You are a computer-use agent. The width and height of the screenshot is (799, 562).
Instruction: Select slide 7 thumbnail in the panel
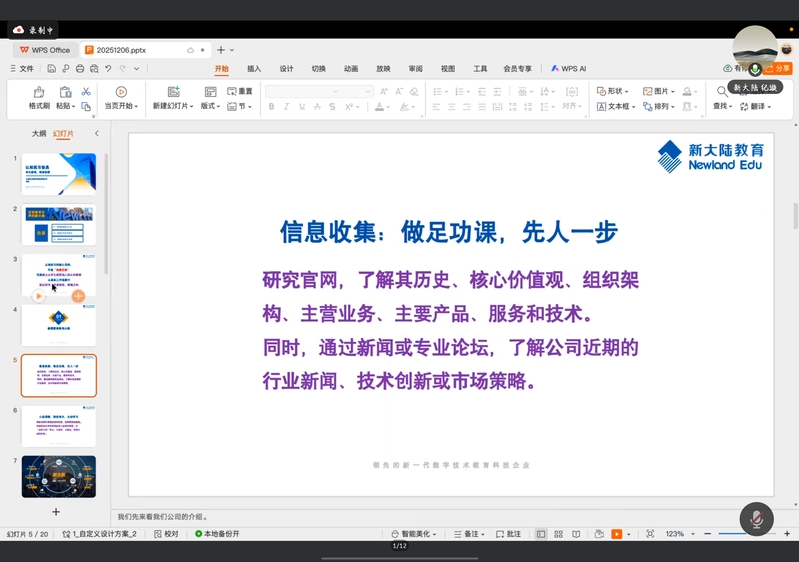point(59,476)
